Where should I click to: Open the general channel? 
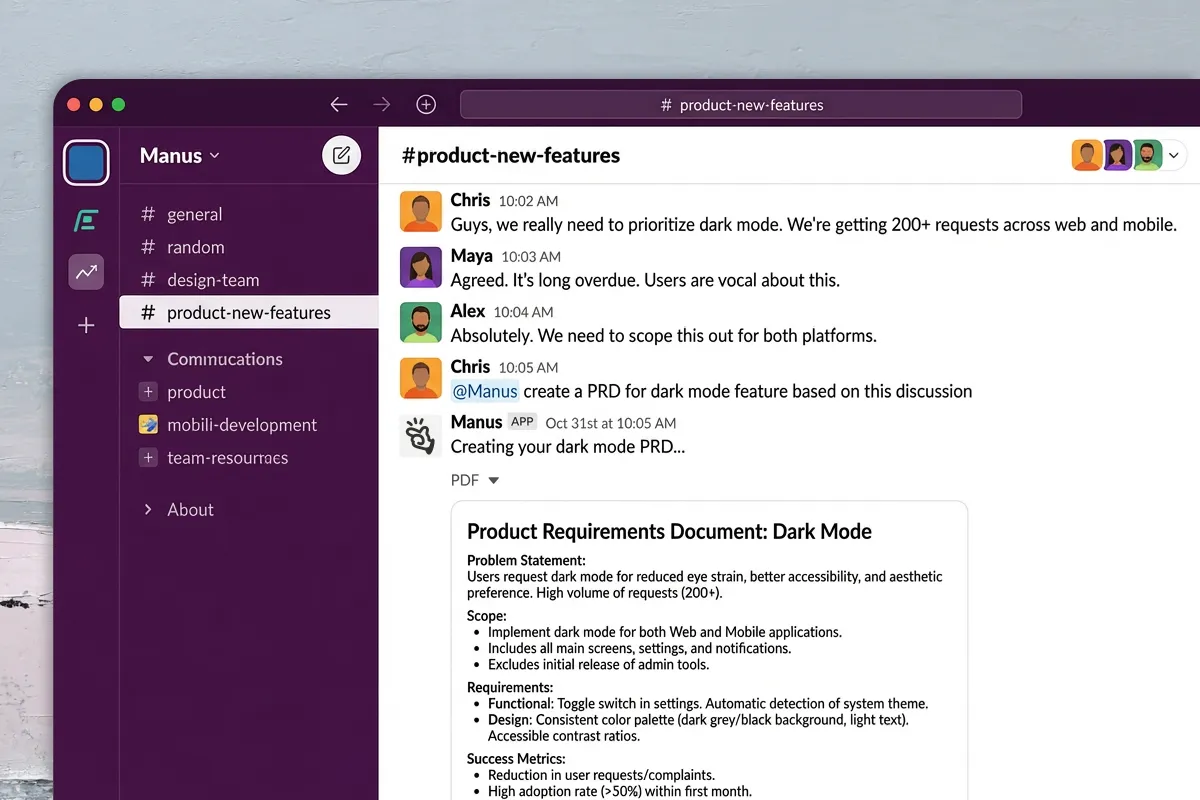pos(194,214)
